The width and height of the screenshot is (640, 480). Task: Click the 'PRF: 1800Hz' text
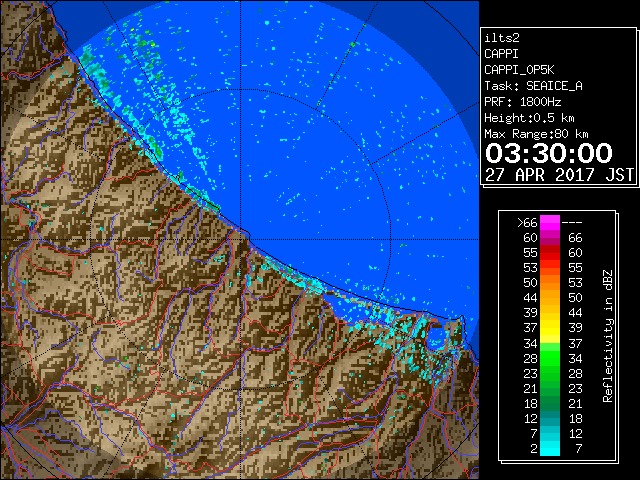[522, 102]
